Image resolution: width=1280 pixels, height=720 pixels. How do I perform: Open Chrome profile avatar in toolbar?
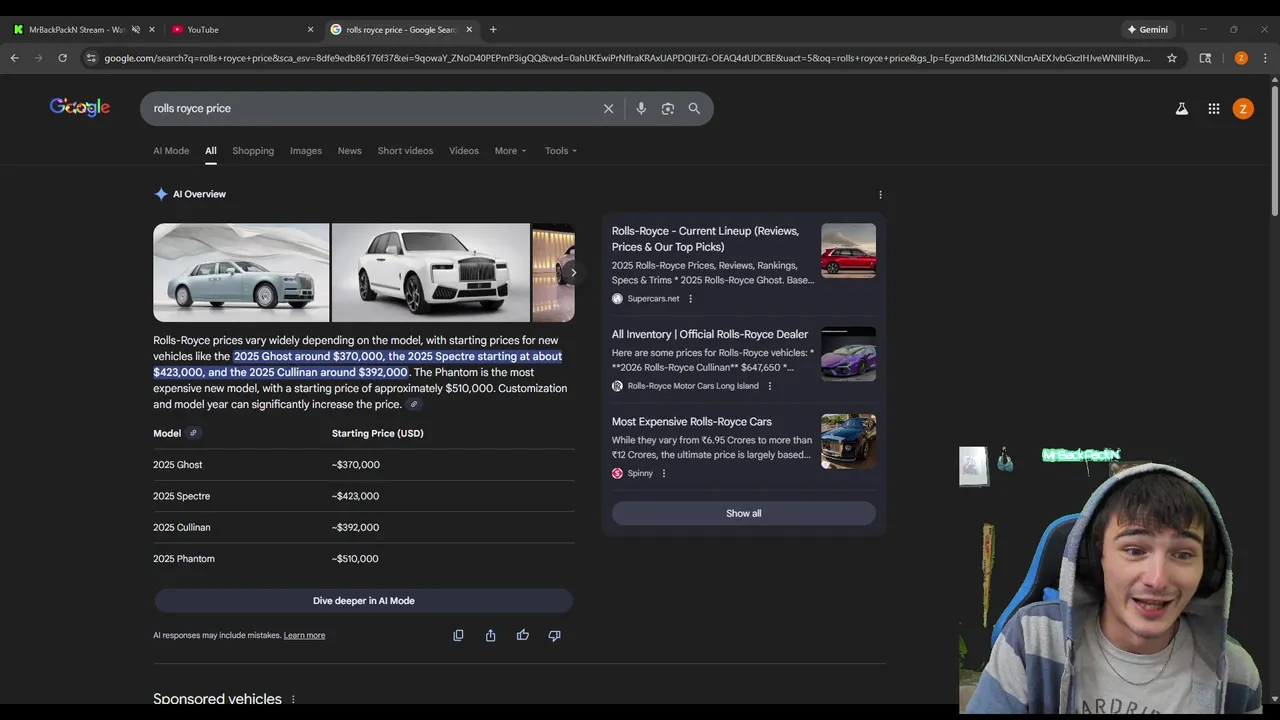click(1241, 58)
